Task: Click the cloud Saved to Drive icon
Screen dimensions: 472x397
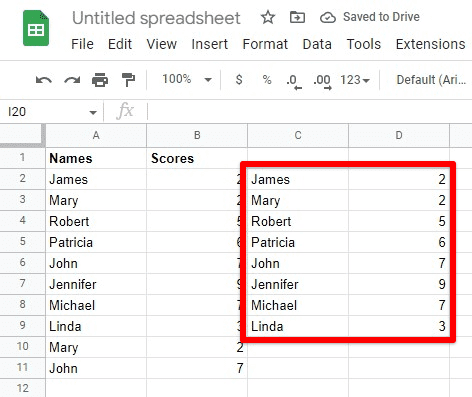Action: click(328, 17)
